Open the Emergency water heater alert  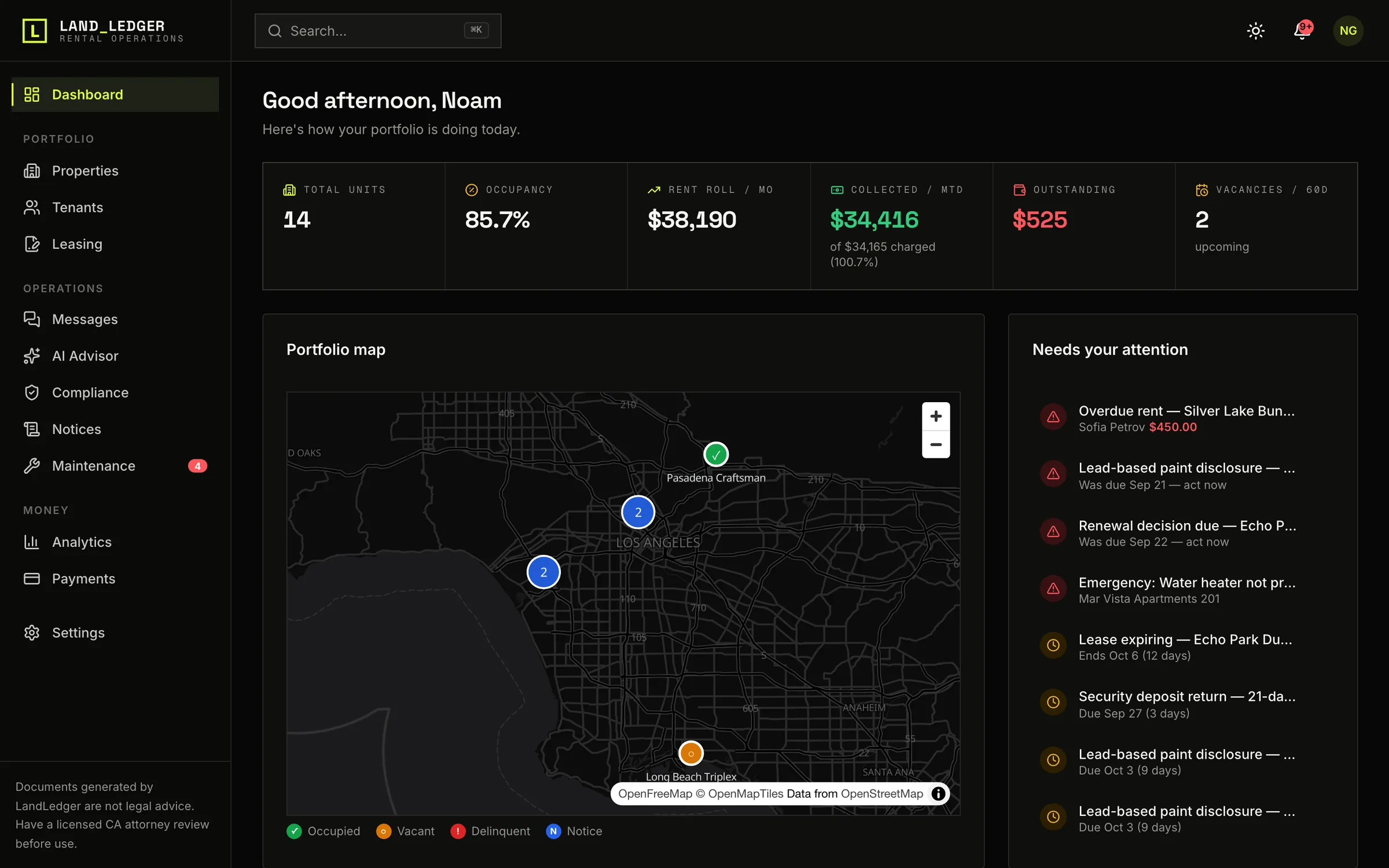pyautogui.click(x=1182, y=590)
